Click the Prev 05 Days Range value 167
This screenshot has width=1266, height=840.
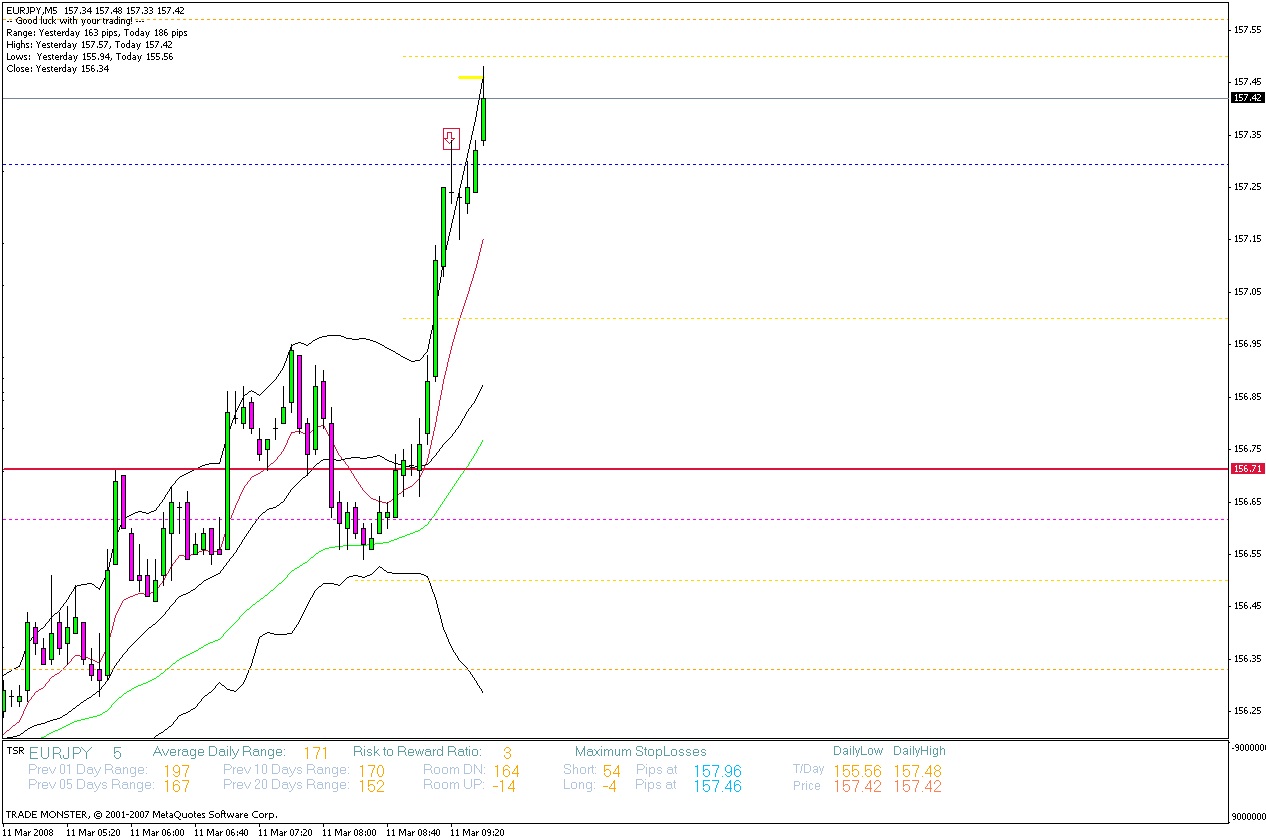click(x=176, y=786)
